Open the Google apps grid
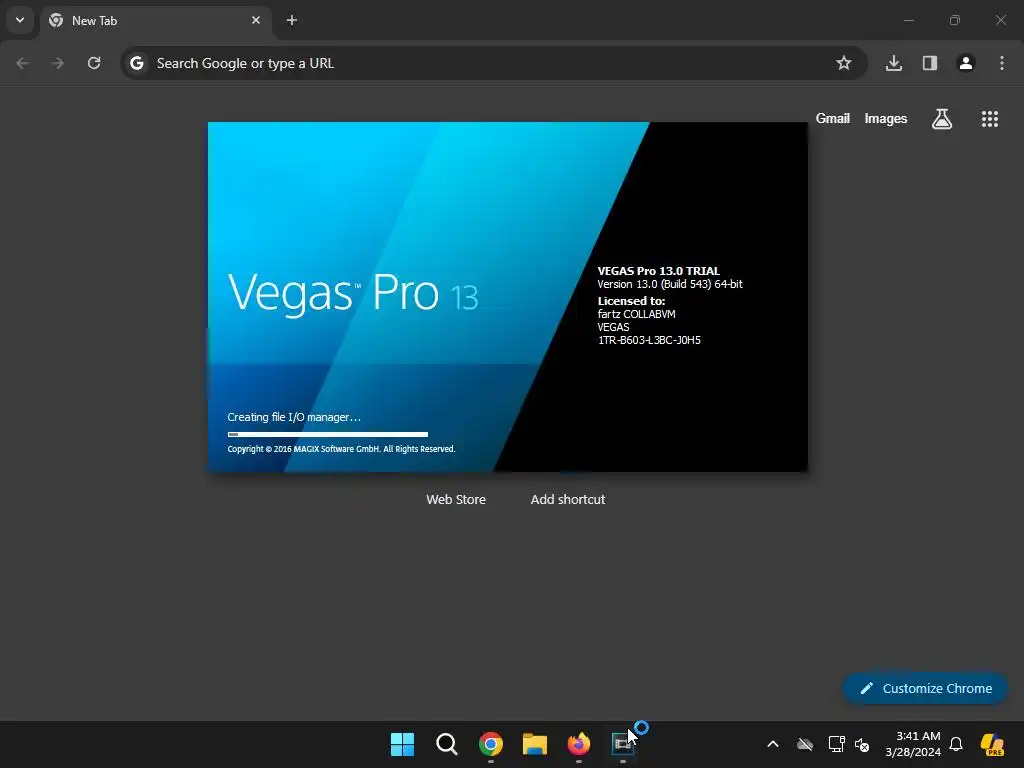The height and width of the screenshot is (768, 1024). point(989,119)
